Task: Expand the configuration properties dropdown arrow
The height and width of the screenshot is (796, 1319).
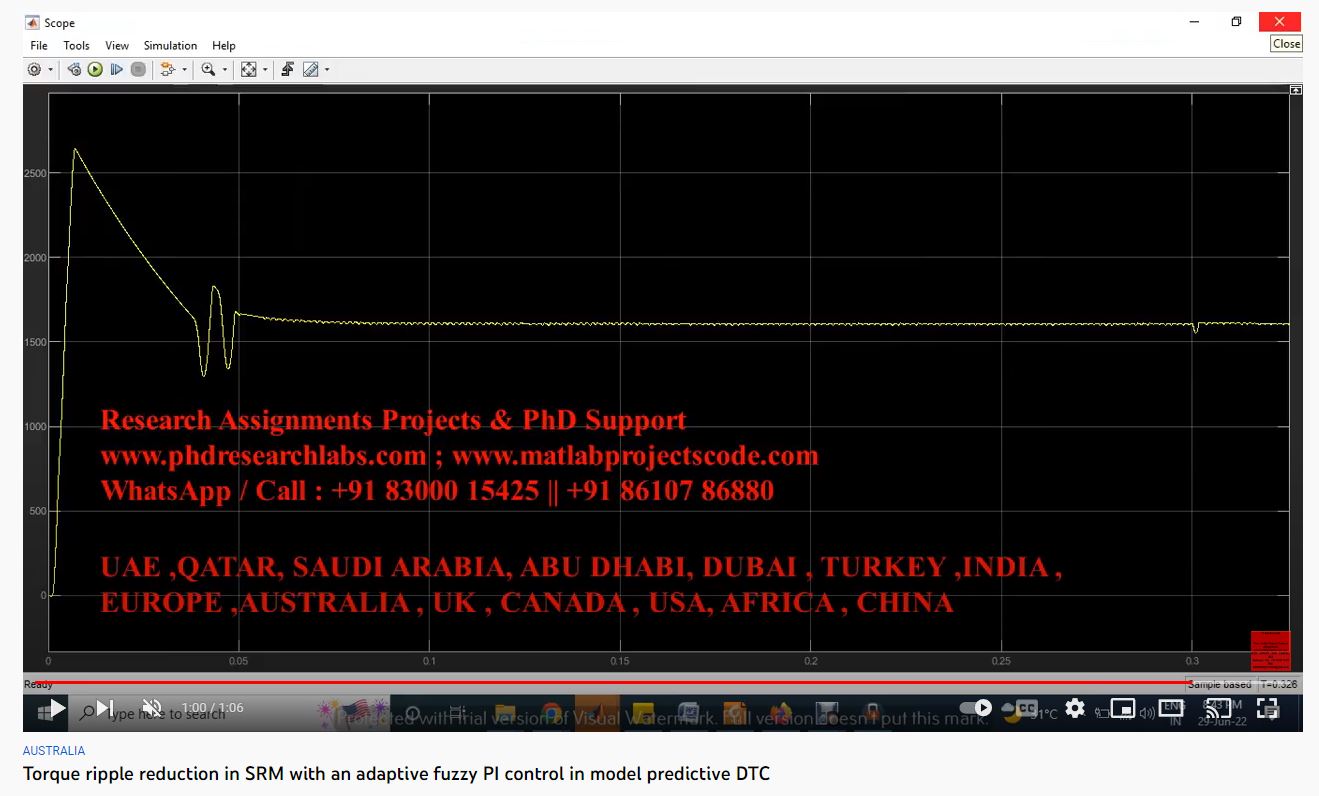Action: point(51,70)
